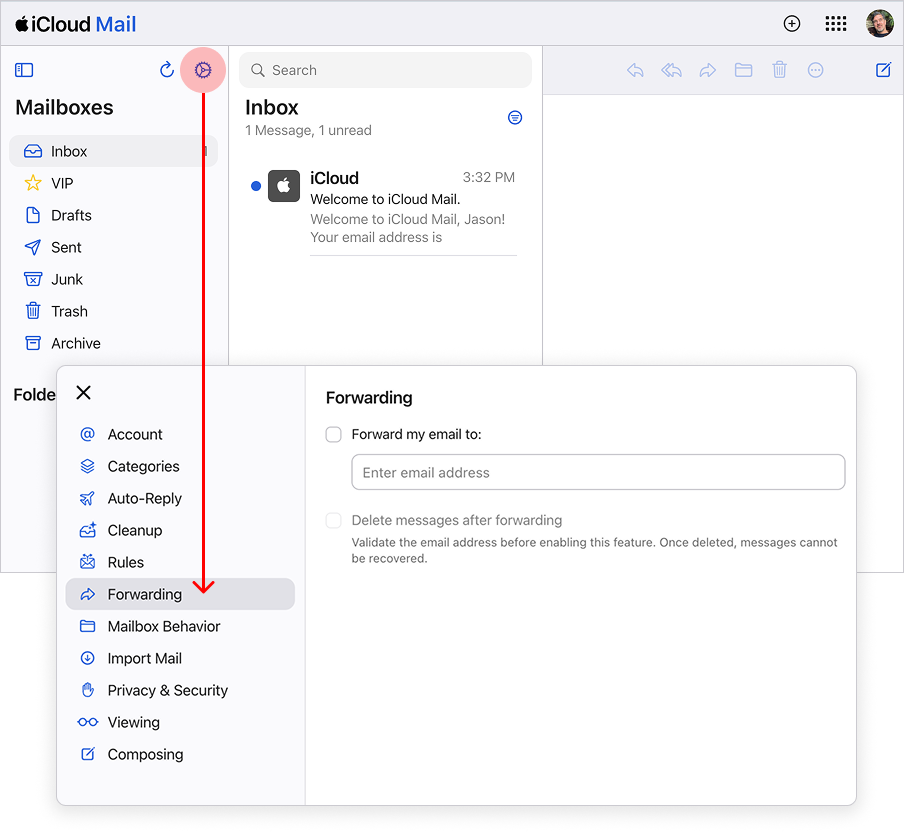Viewport: 904px width, 838px height.
Task: Open the More actions ellipsis icon
Action: click(815, 70)
